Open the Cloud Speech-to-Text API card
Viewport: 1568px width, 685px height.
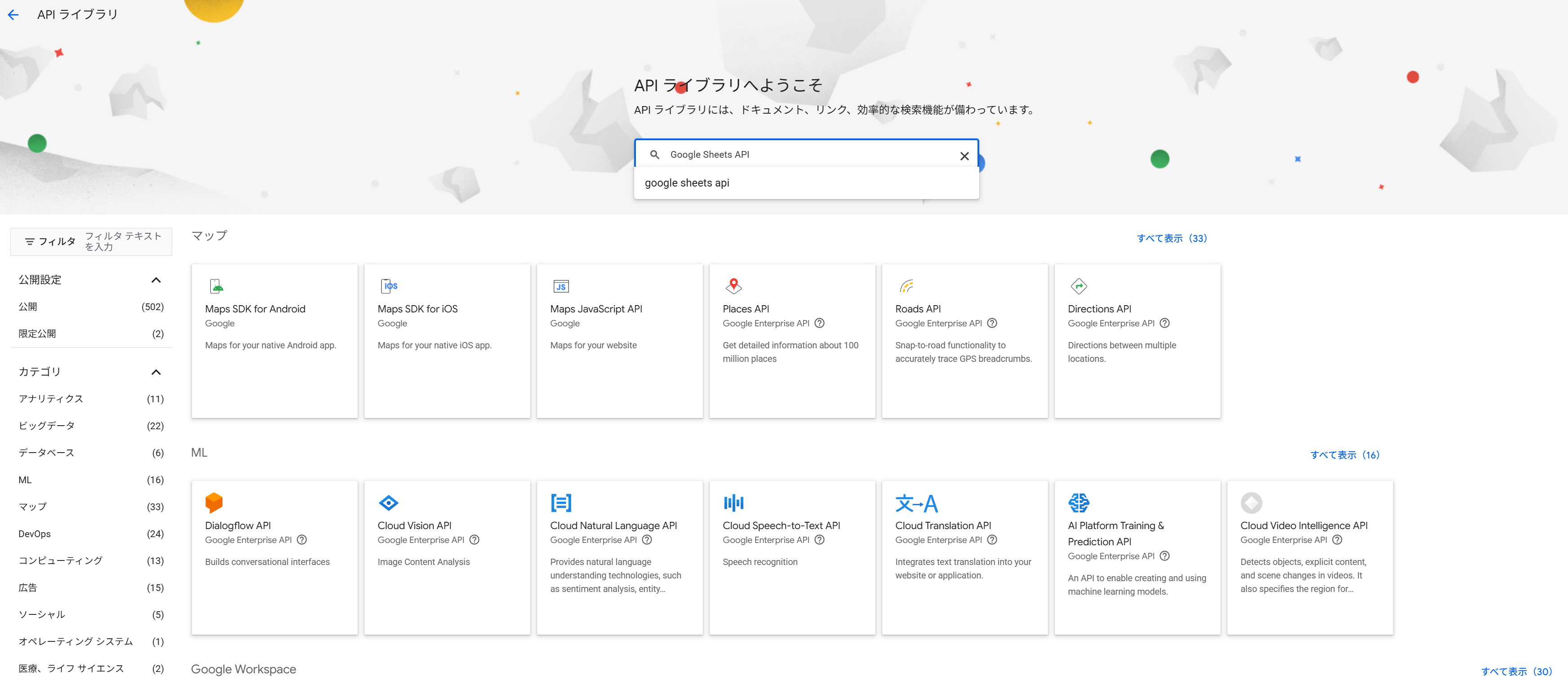click(x=781, y=525)
